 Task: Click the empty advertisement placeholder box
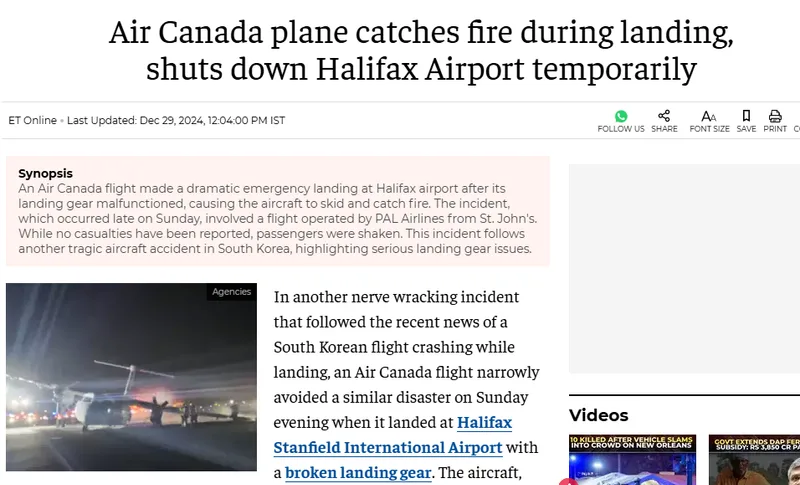coord(684,269)
